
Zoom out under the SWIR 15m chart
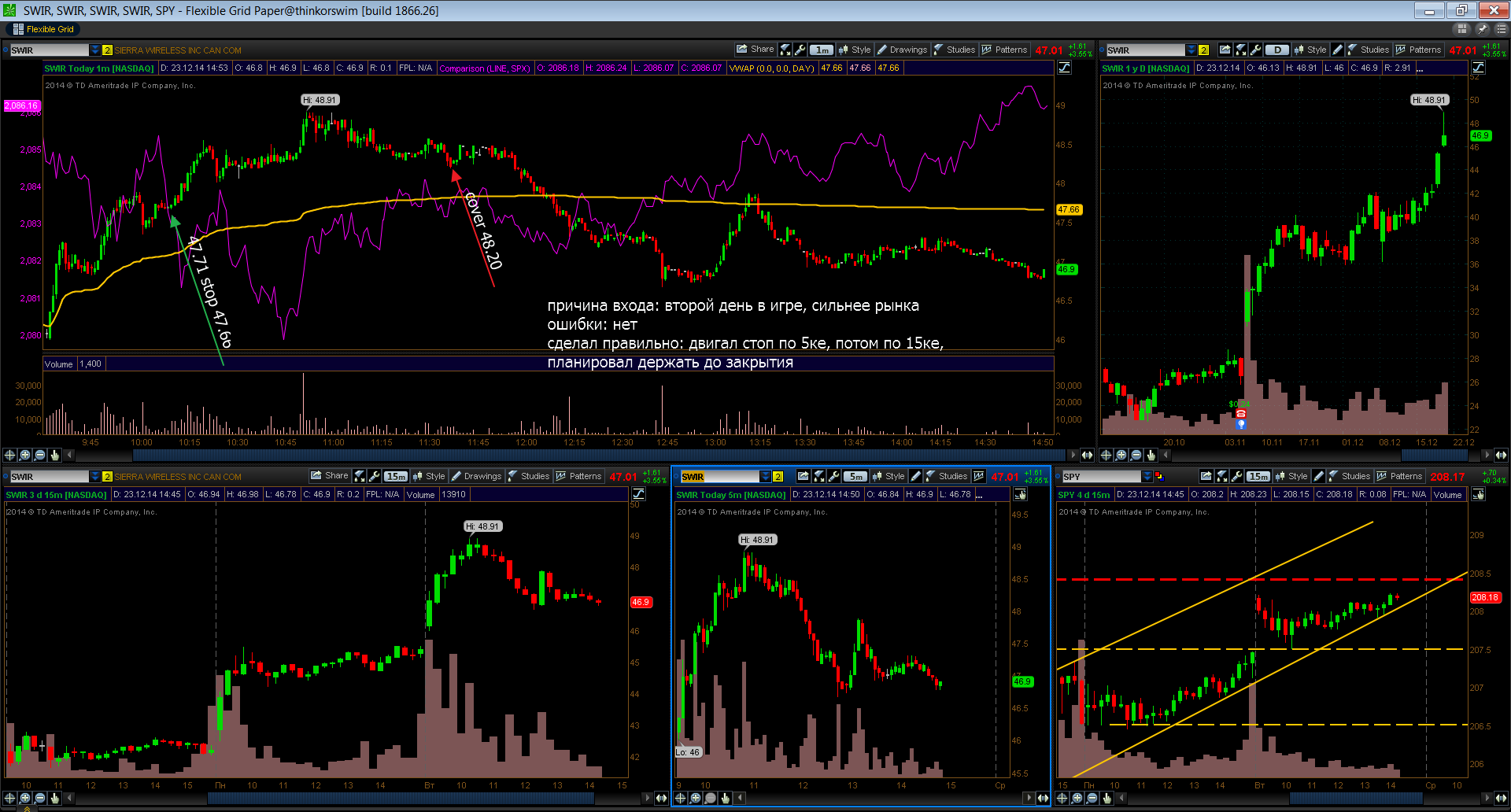(x=39, y=798)
